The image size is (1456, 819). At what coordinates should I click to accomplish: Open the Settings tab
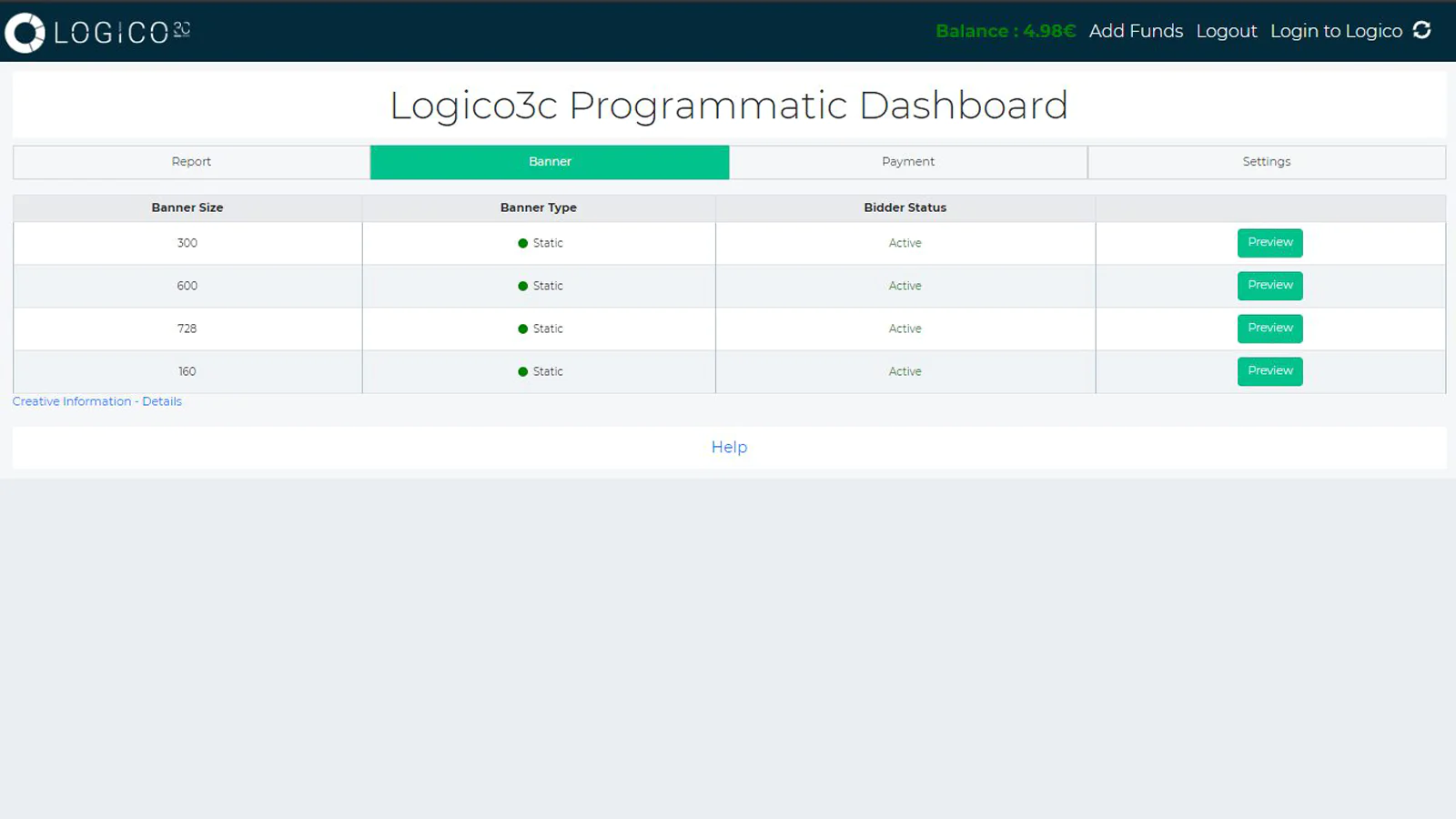[1267, 162]
